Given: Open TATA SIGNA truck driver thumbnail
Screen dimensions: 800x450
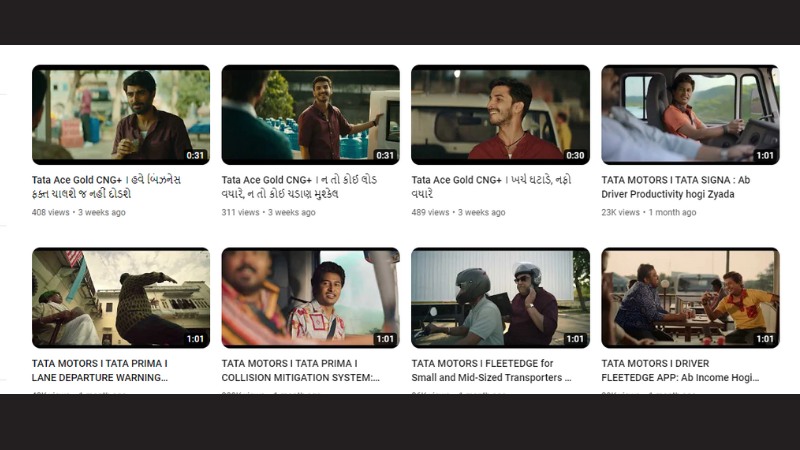Looking at the screenshot, I should coord(690,115).
